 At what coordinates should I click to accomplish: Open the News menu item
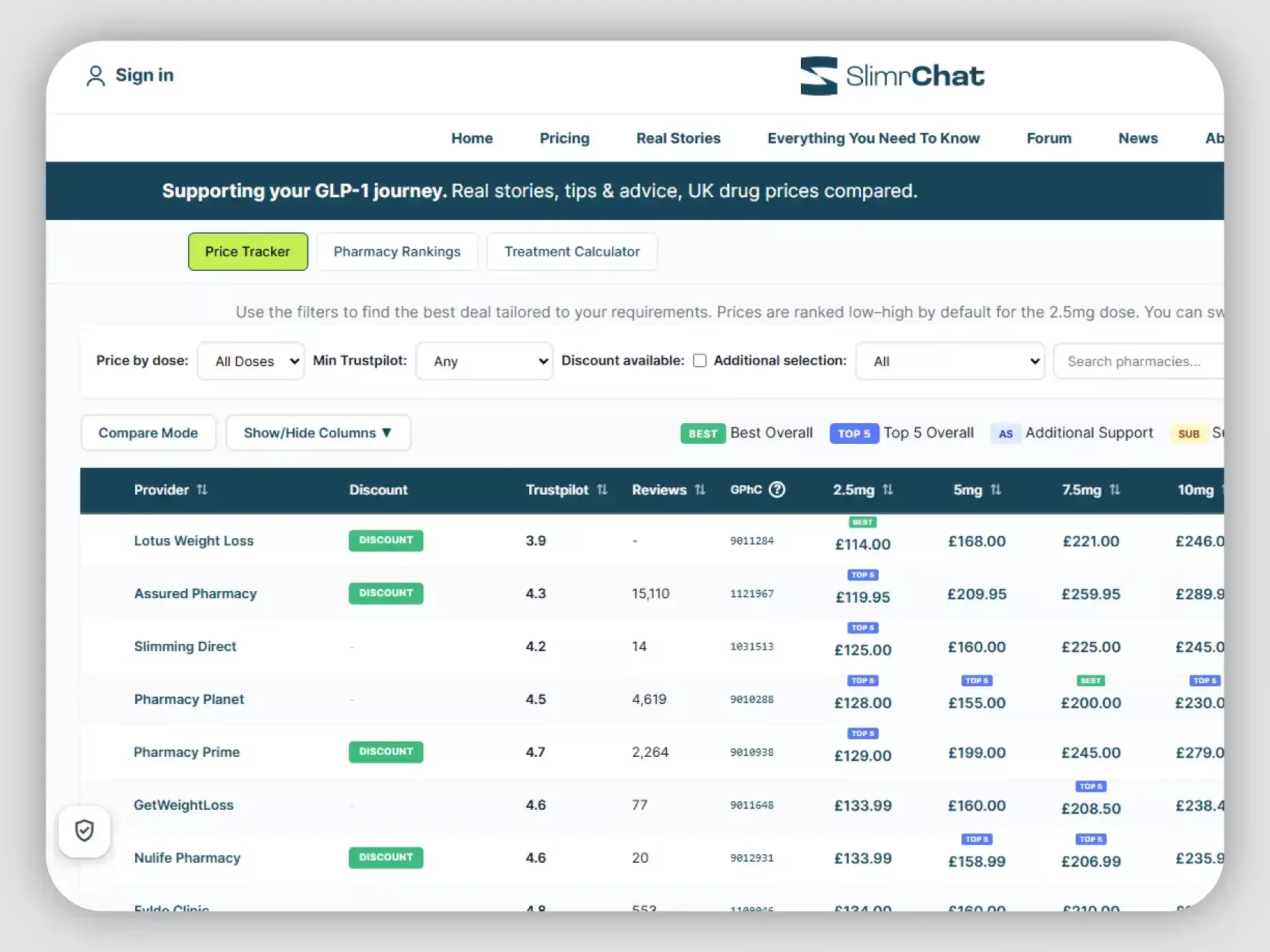(1138, 138)
